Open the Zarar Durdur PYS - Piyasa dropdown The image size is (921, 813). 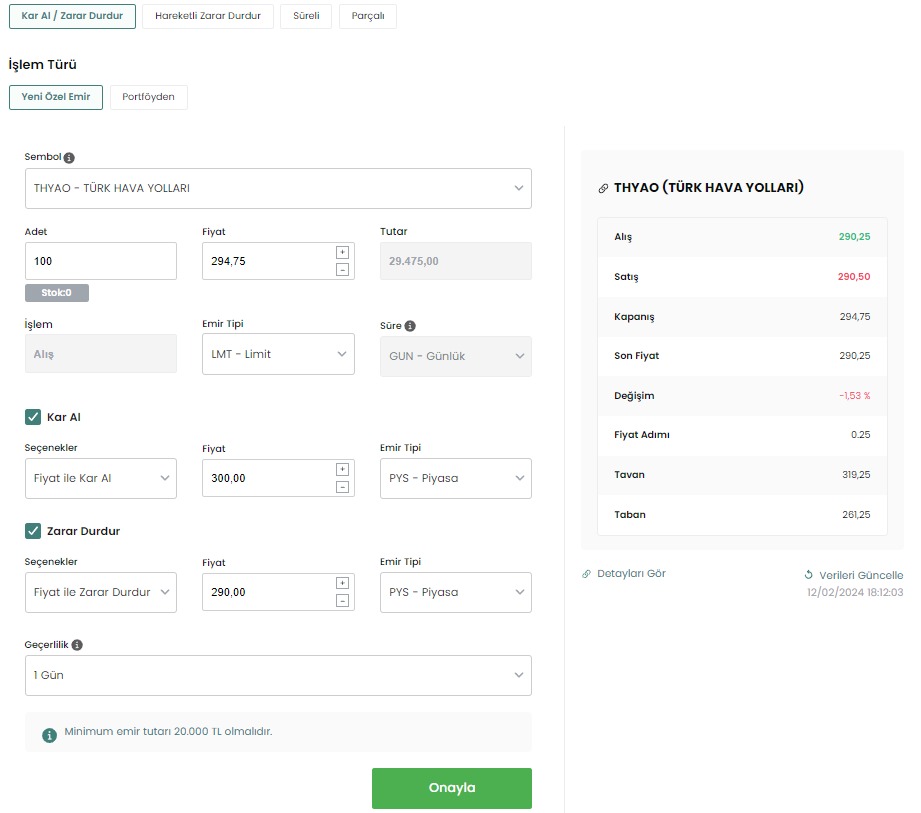[x=456, y=592]
